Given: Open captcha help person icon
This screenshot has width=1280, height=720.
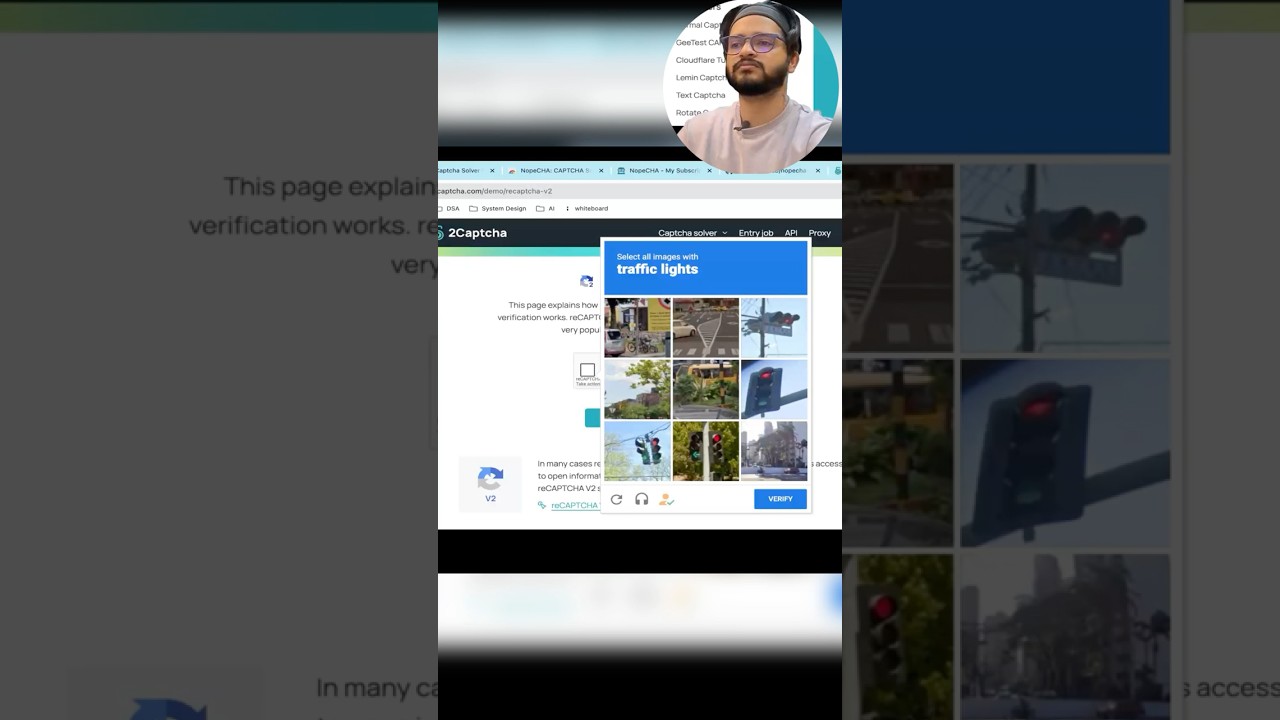Looking at the screenshot, I should (x=666, y=499).
